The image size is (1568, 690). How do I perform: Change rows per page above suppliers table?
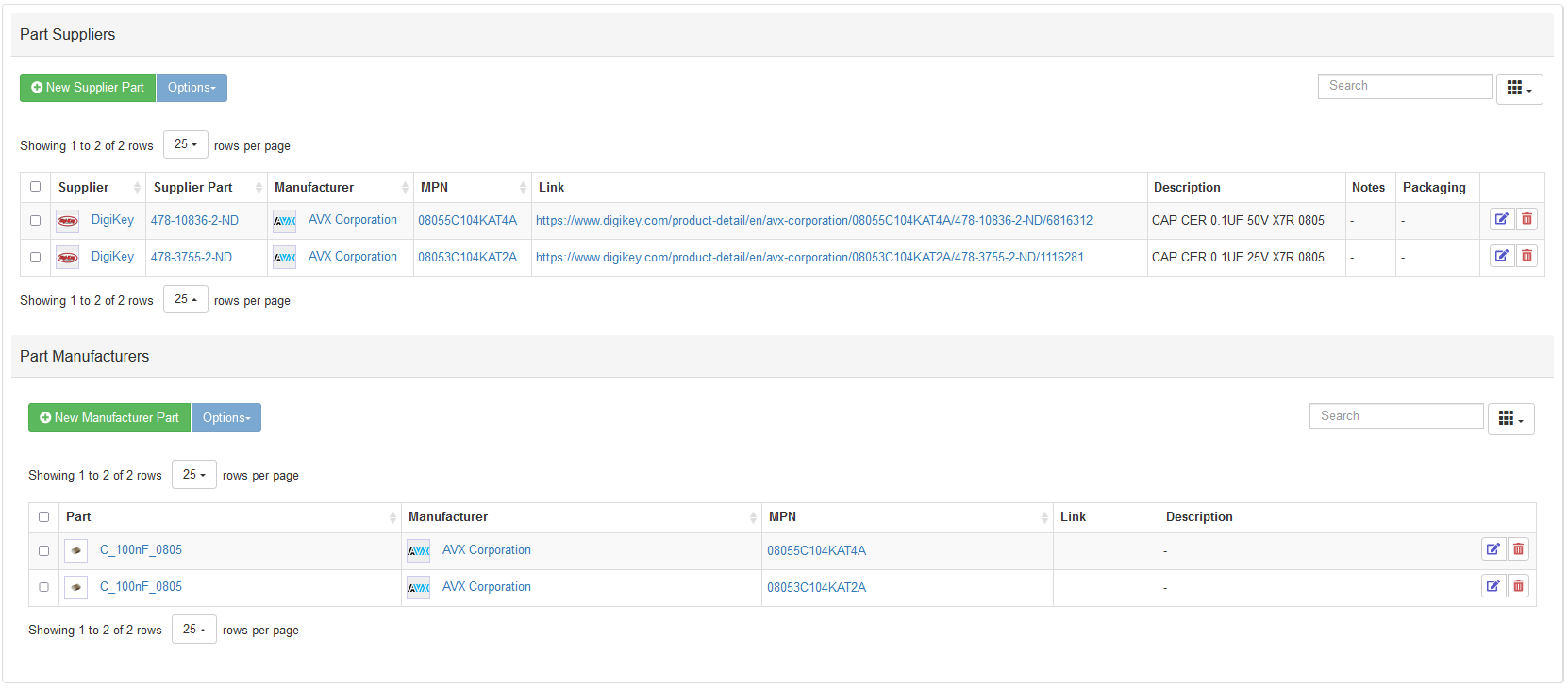click(185, 144)
